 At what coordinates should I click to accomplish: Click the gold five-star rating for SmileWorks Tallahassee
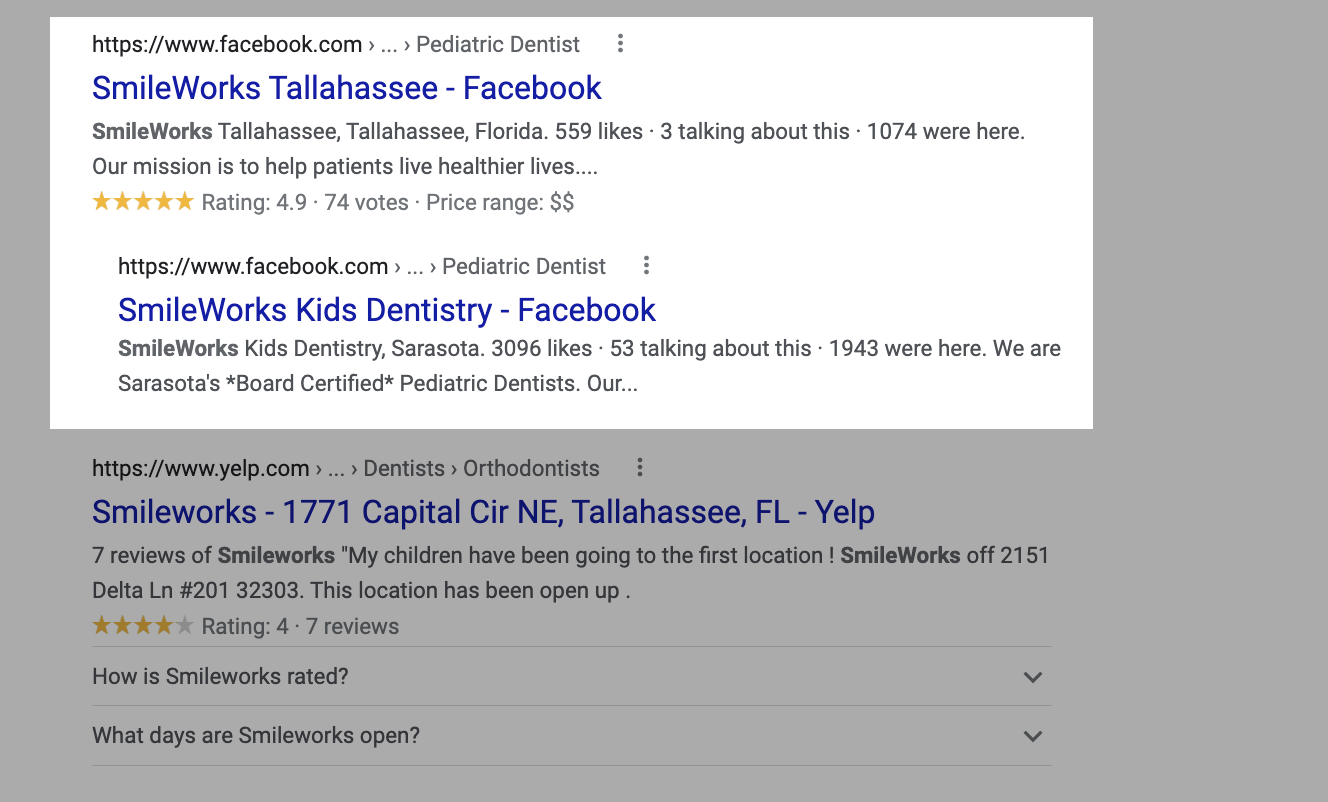(x=143, y=202)
